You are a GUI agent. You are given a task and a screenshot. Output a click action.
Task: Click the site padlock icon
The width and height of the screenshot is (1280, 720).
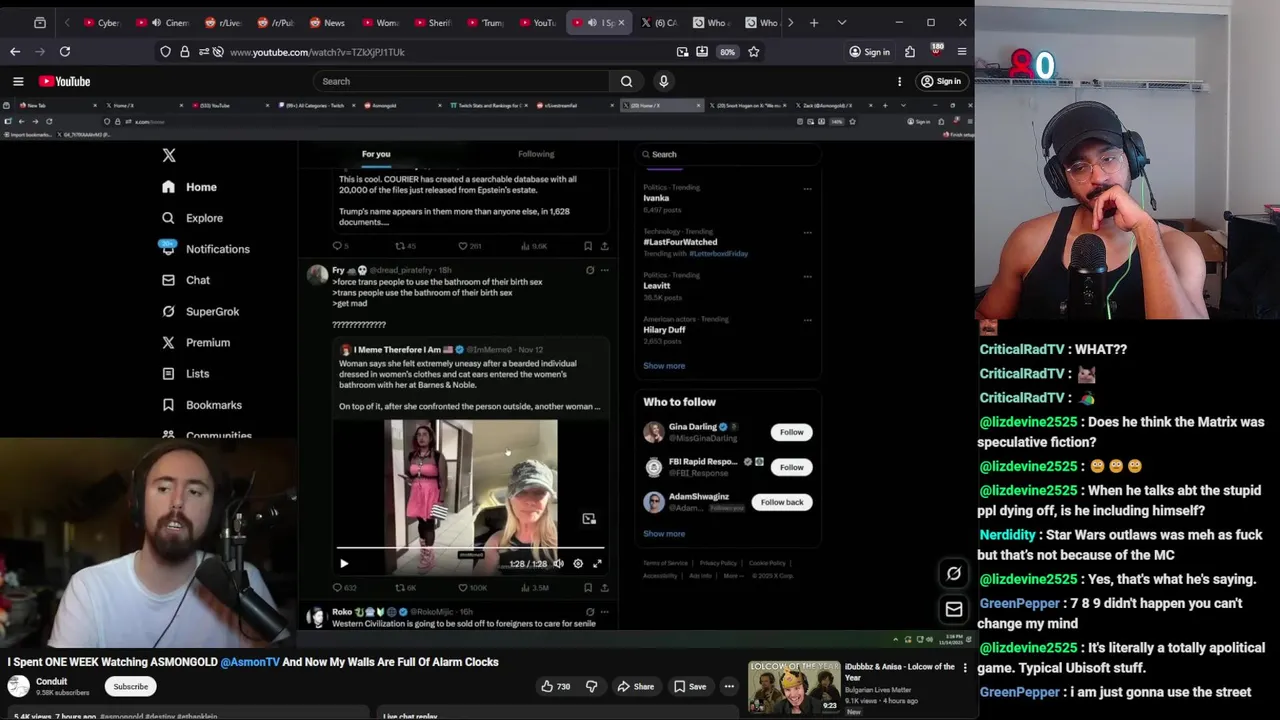coord(185,52)
